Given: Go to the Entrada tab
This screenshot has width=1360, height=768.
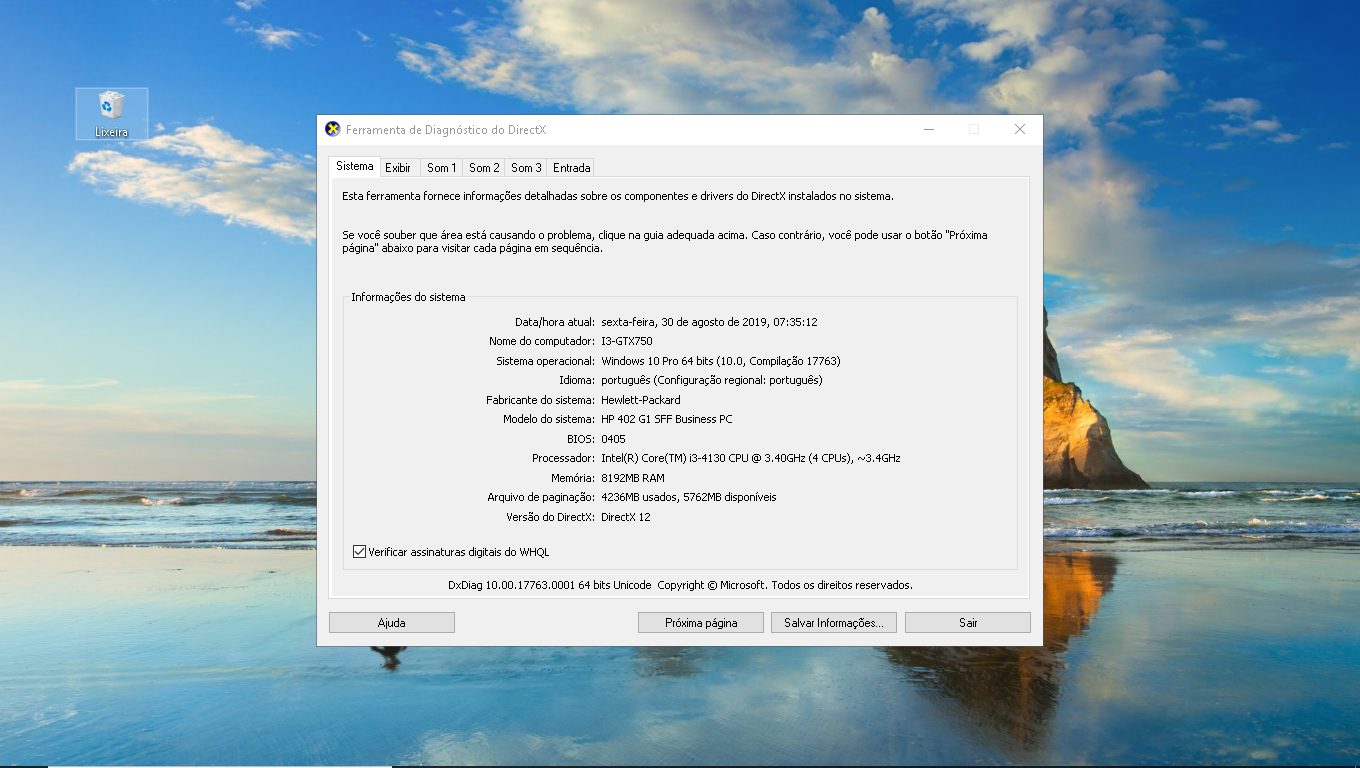Looking at the screenshot, I should click(x=572, y=168).
